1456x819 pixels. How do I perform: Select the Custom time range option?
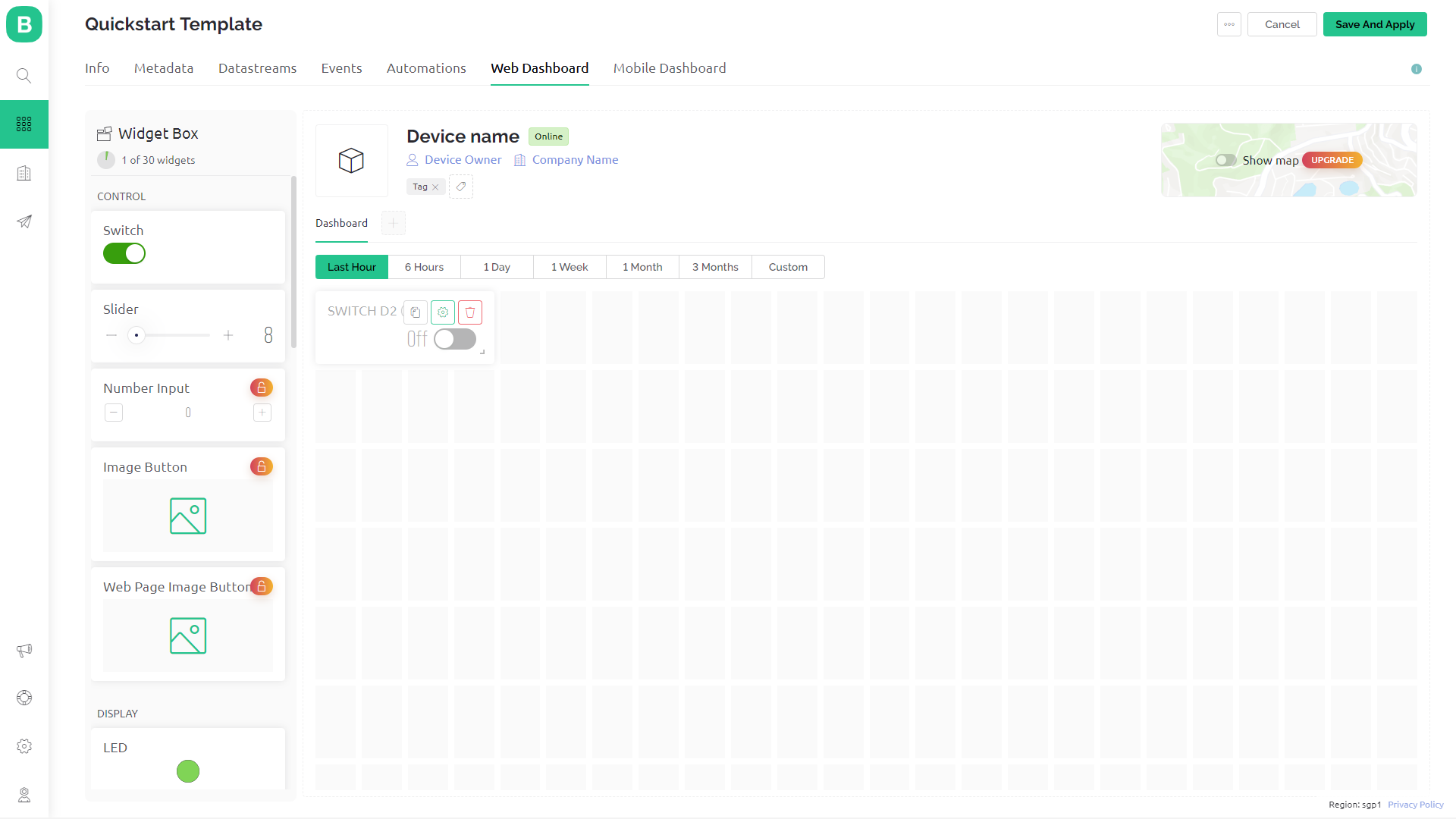[788, 267]
